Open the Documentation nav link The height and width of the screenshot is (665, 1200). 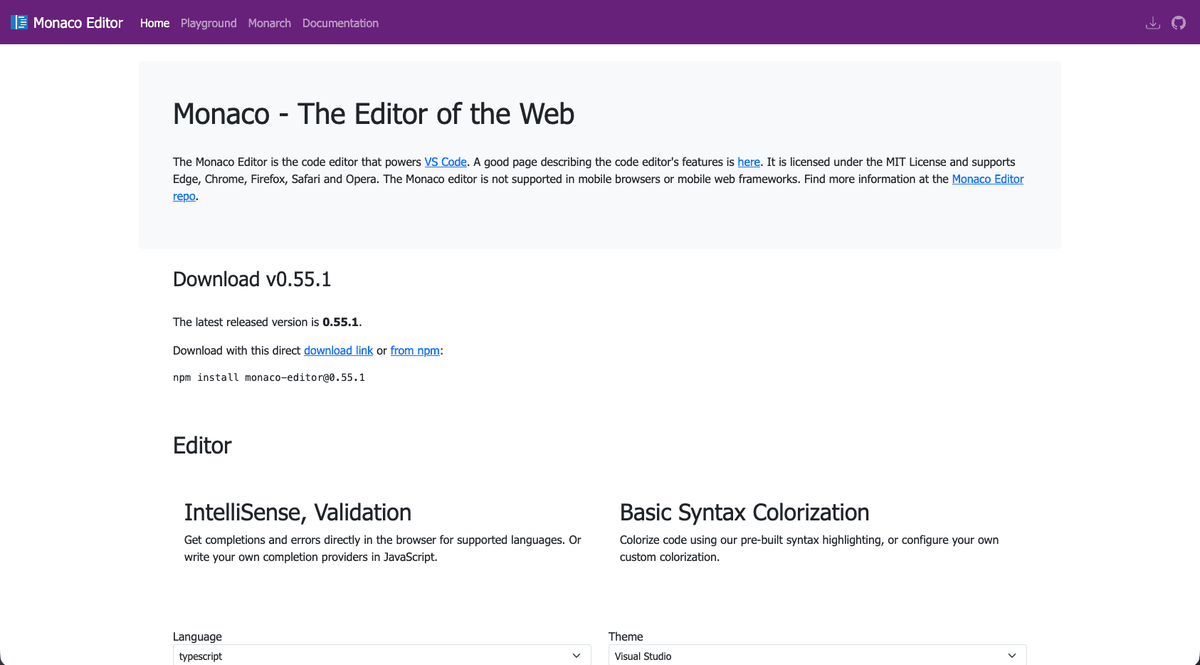340,23
